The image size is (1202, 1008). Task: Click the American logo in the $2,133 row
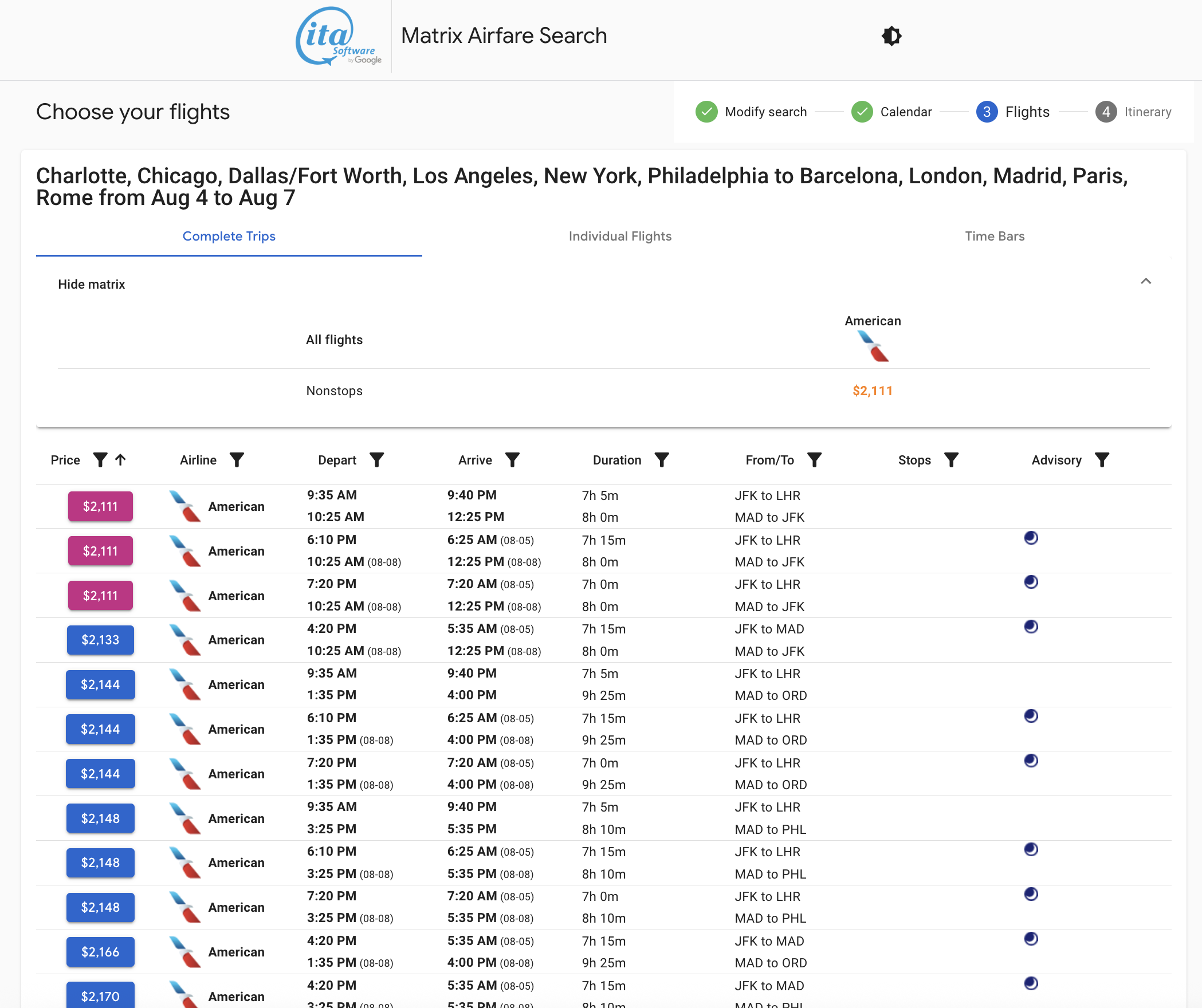pyautogui.click(x=185, y=640)
